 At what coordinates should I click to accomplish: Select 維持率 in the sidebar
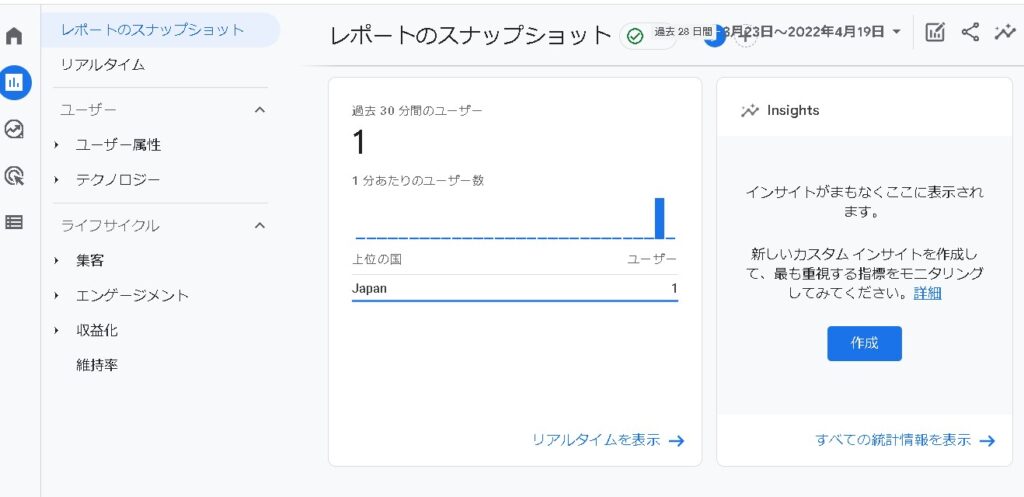(x=97, y=365)
